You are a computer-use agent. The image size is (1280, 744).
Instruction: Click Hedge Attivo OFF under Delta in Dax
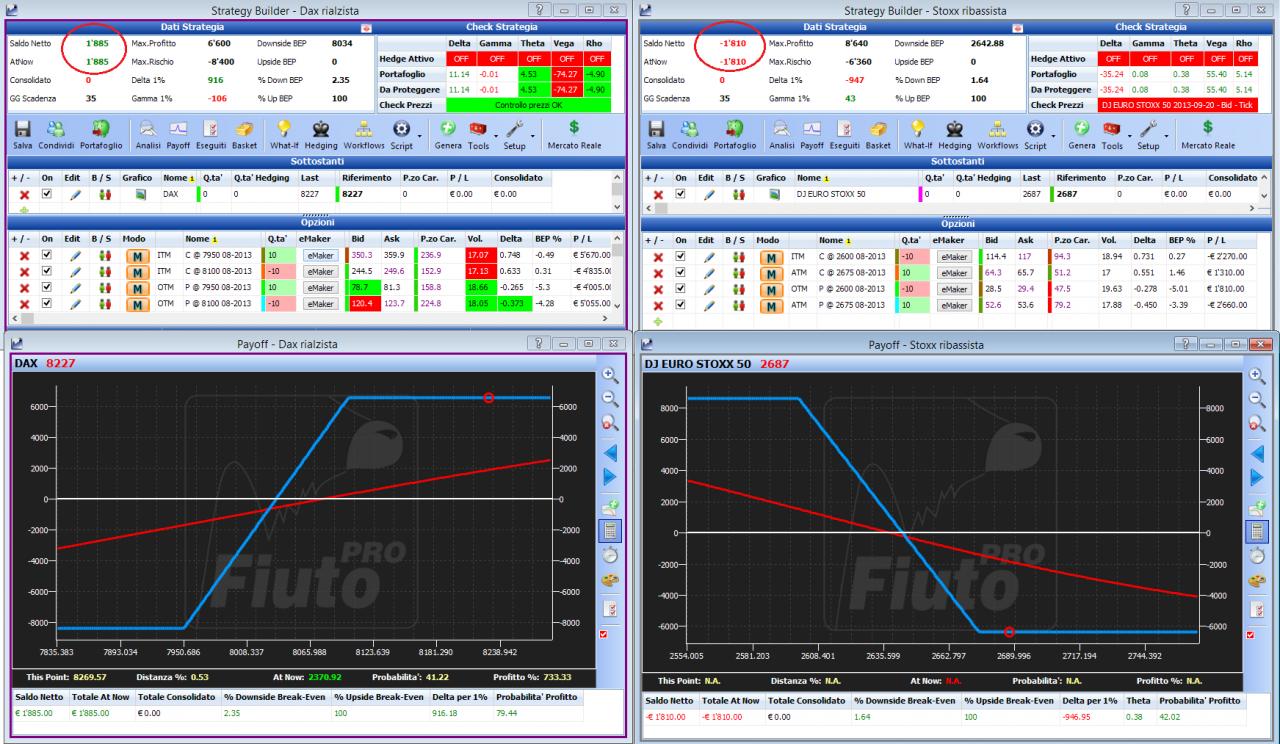(461, 59)
